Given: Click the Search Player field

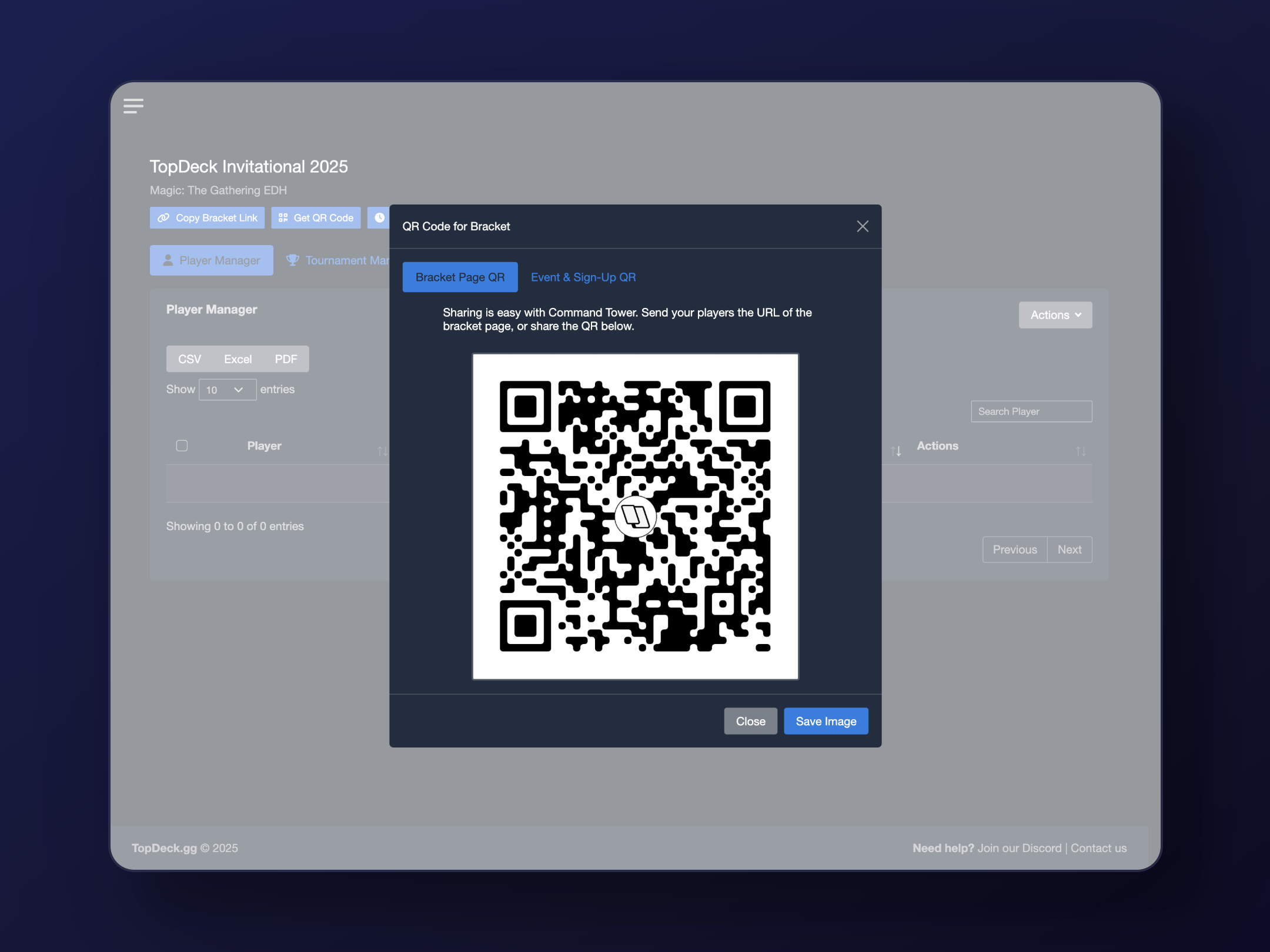Looking at the screenshot, I should pos(1031,411).
